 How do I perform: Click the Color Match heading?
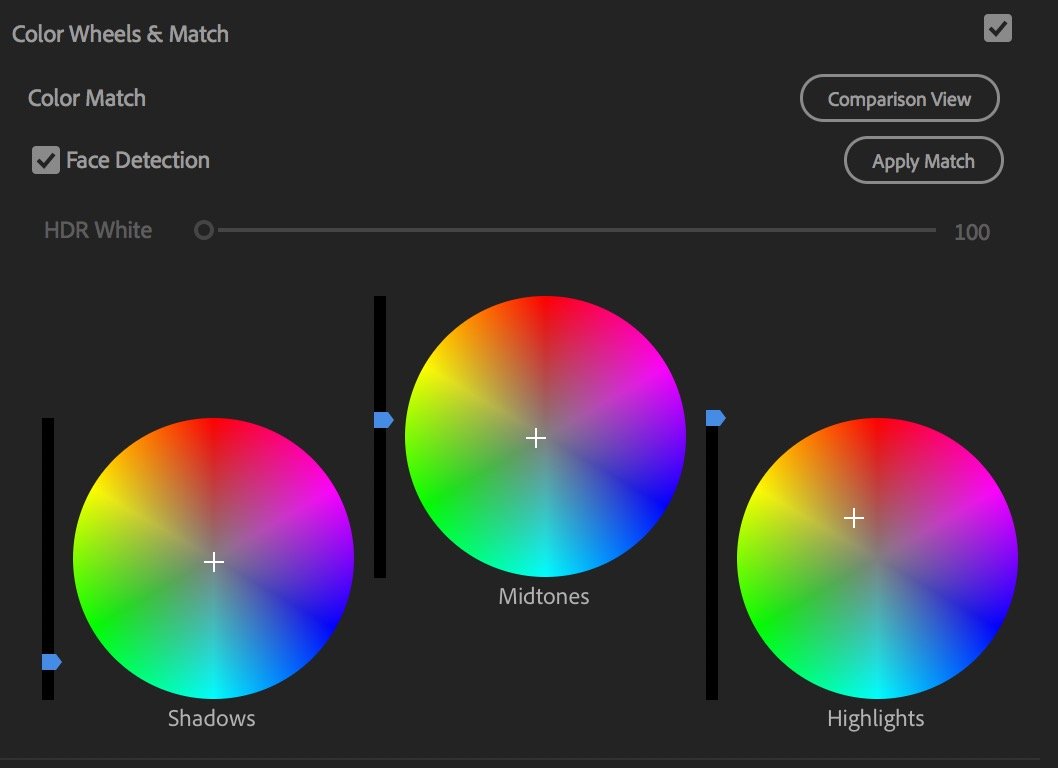click(x=86, y=97)
